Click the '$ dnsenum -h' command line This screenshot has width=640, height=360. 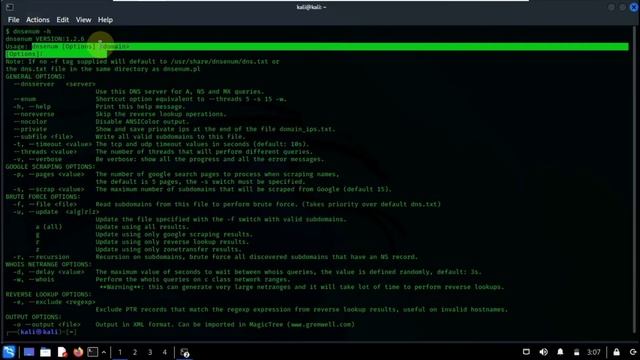click(x=28, y=31)
